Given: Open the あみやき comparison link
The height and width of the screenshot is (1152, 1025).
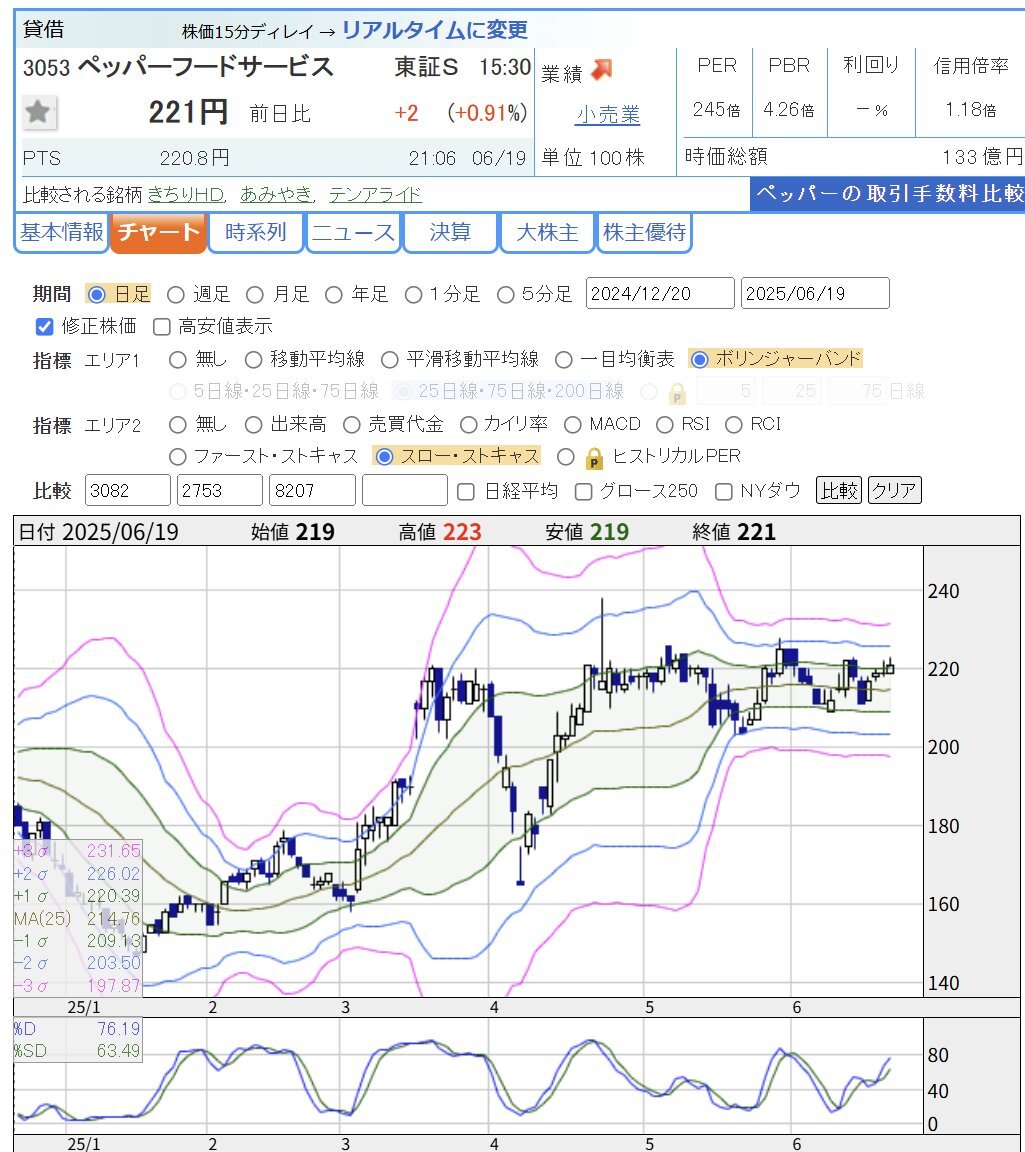Looking at the screenshot, I should (276, 194).
